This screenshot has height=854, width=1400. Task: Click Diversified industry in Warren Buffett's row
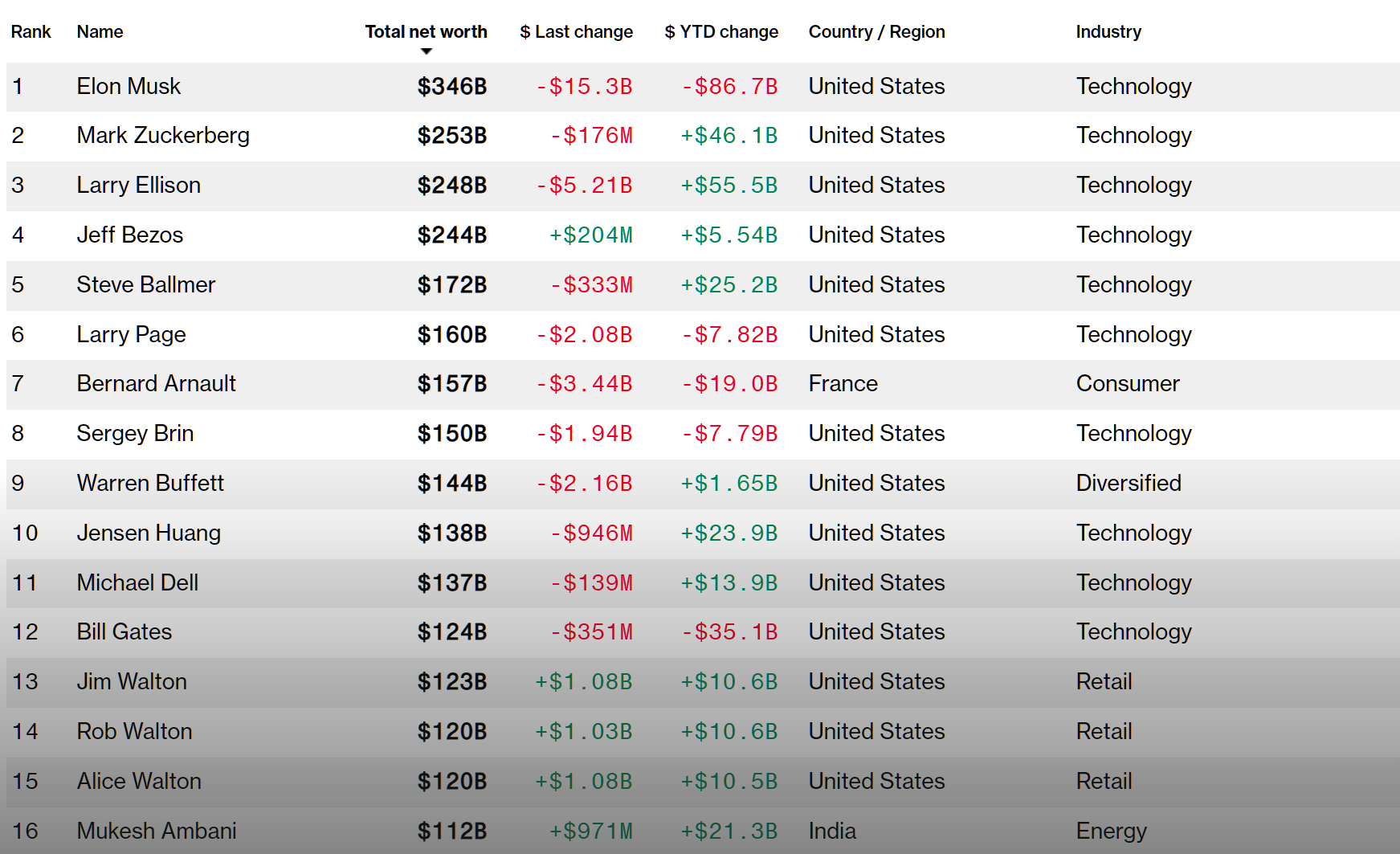[x=1129, y=484]
